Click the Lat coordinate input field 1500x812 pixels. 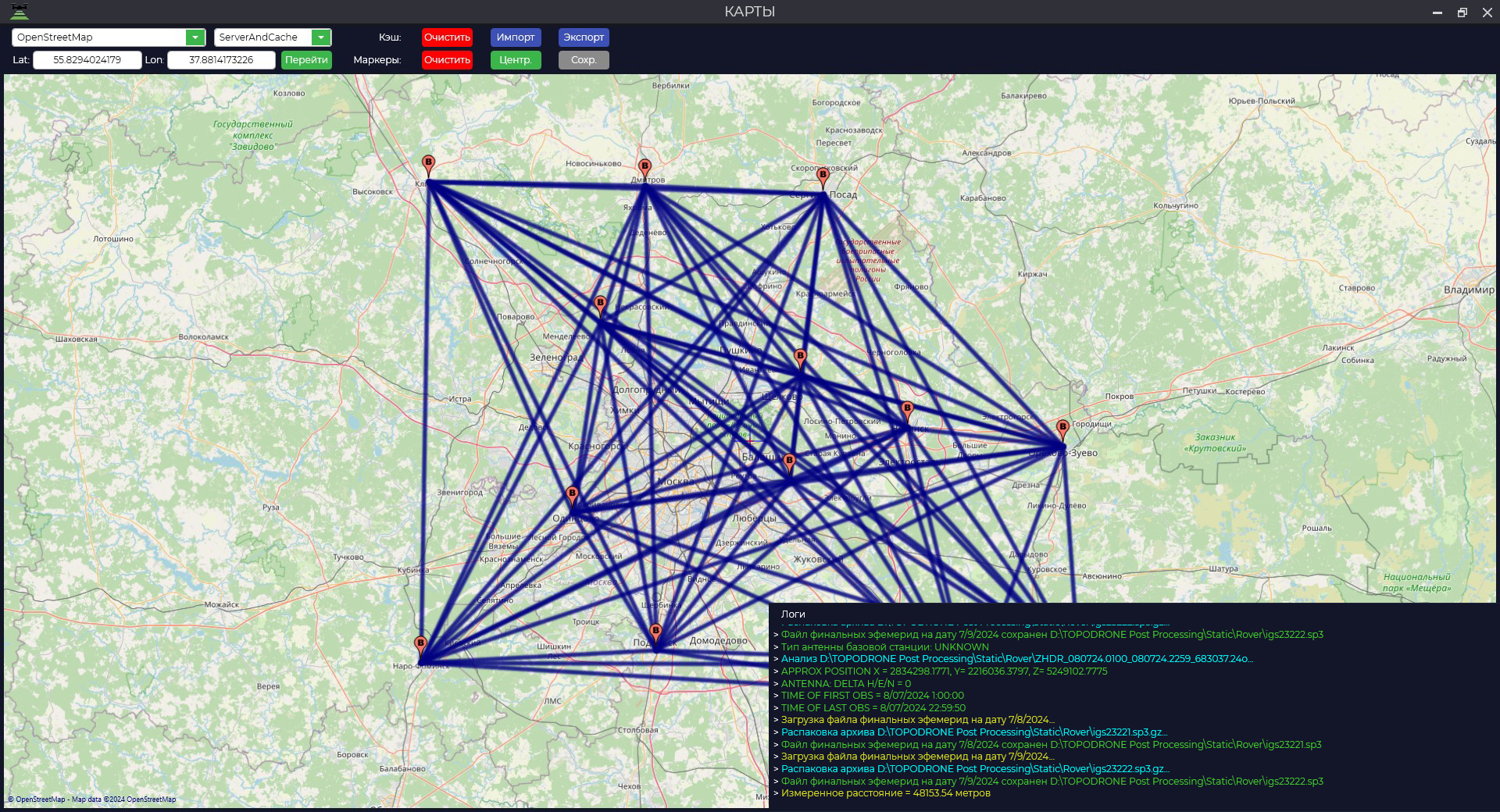click(87, 60)
